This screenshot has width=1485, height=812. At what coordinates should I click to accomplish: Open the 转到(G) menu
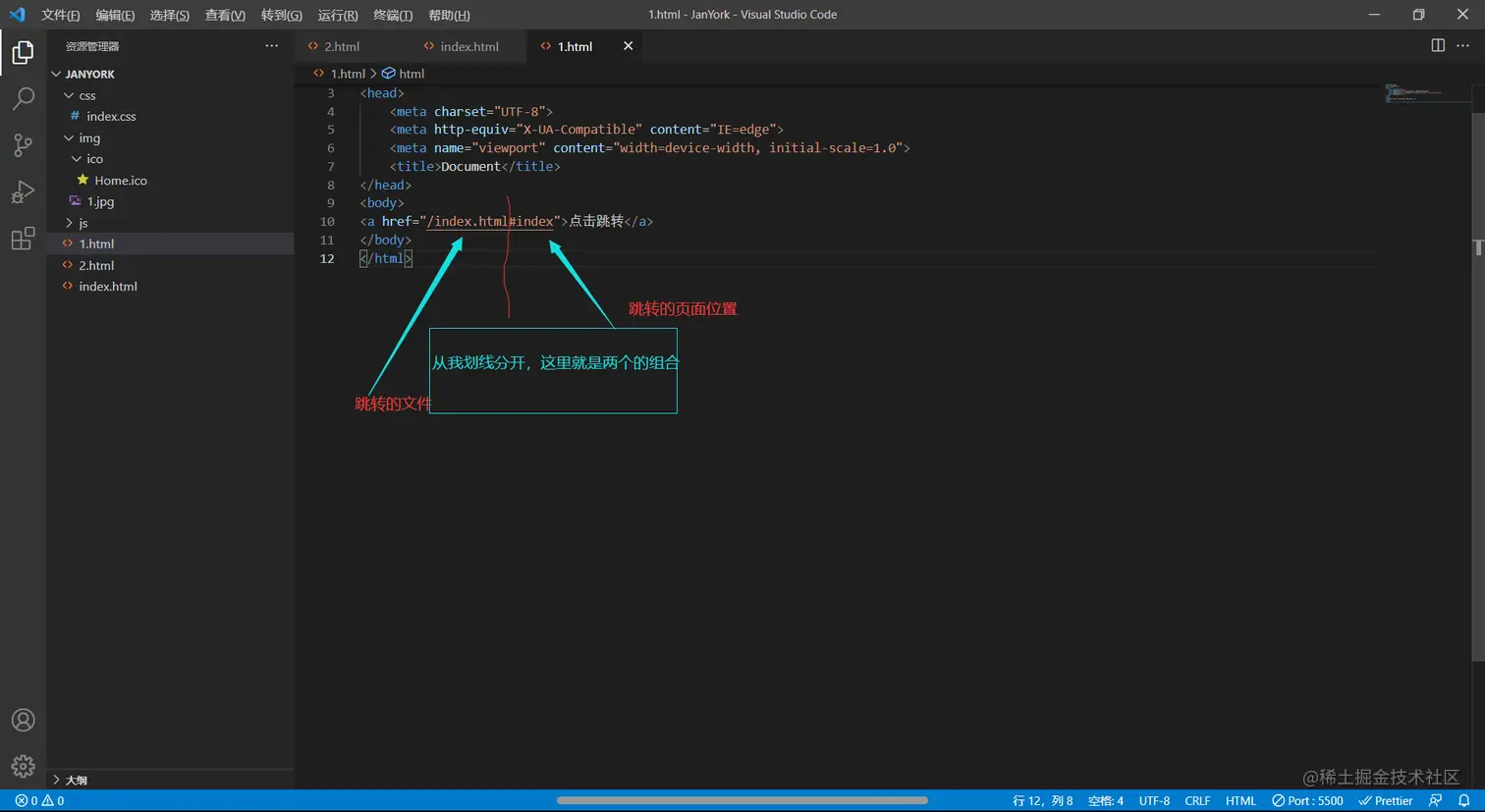pyautogui.click(x=282, y=15)
